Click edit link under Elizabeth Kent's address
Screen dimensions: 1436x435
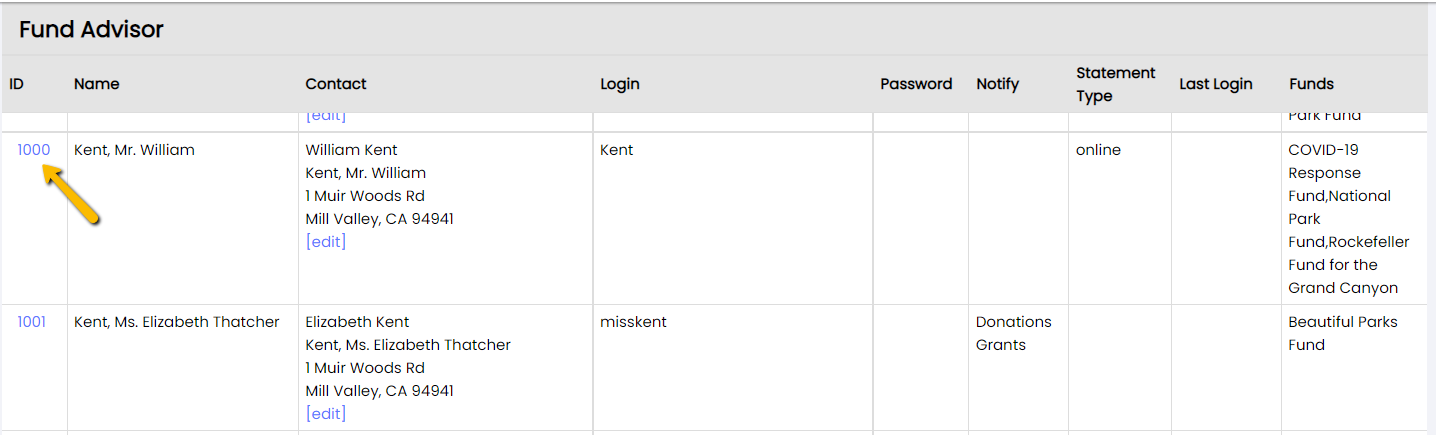coord(326,414)
